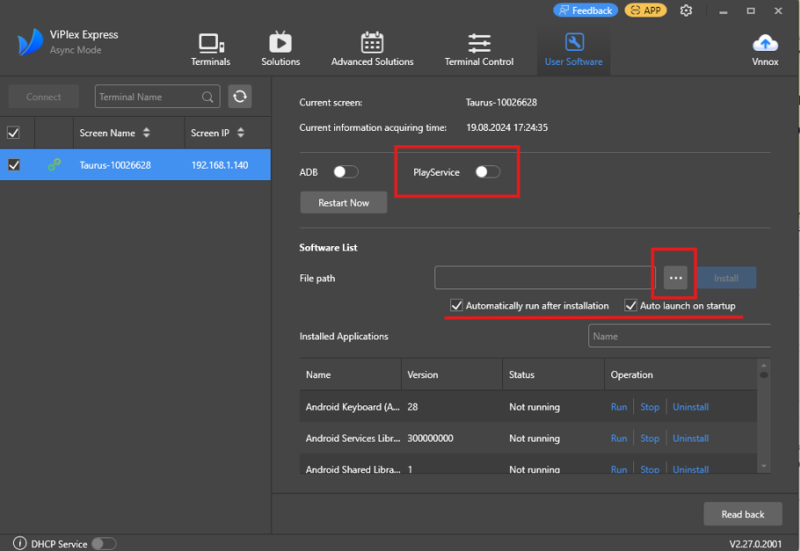This screenshot has width=800, height=551.
Task: Switch to the User Software tab
Action: pyautogui.click(x=574, y=49)
